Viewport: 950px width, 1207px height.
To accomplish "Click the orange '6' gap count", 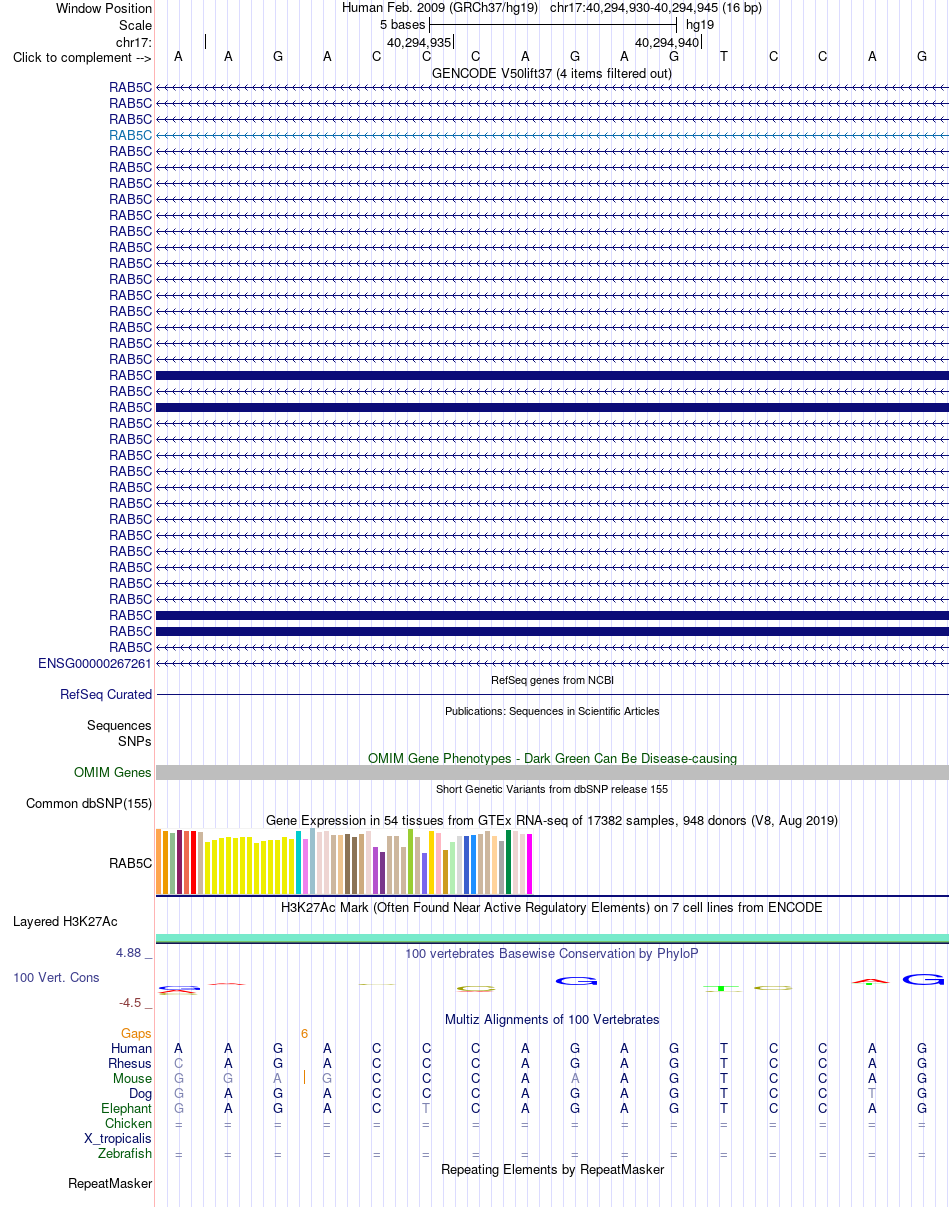I will point(304,1033).
